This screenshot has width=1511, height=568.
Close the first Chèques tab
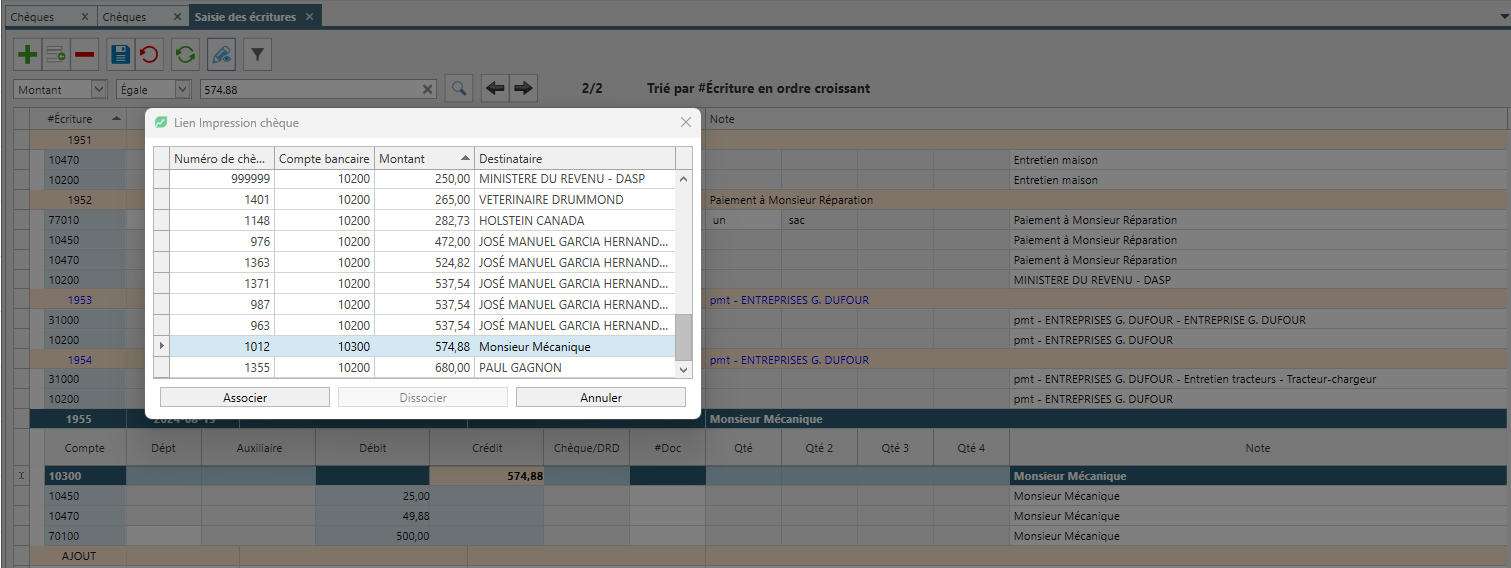point(84,17)
